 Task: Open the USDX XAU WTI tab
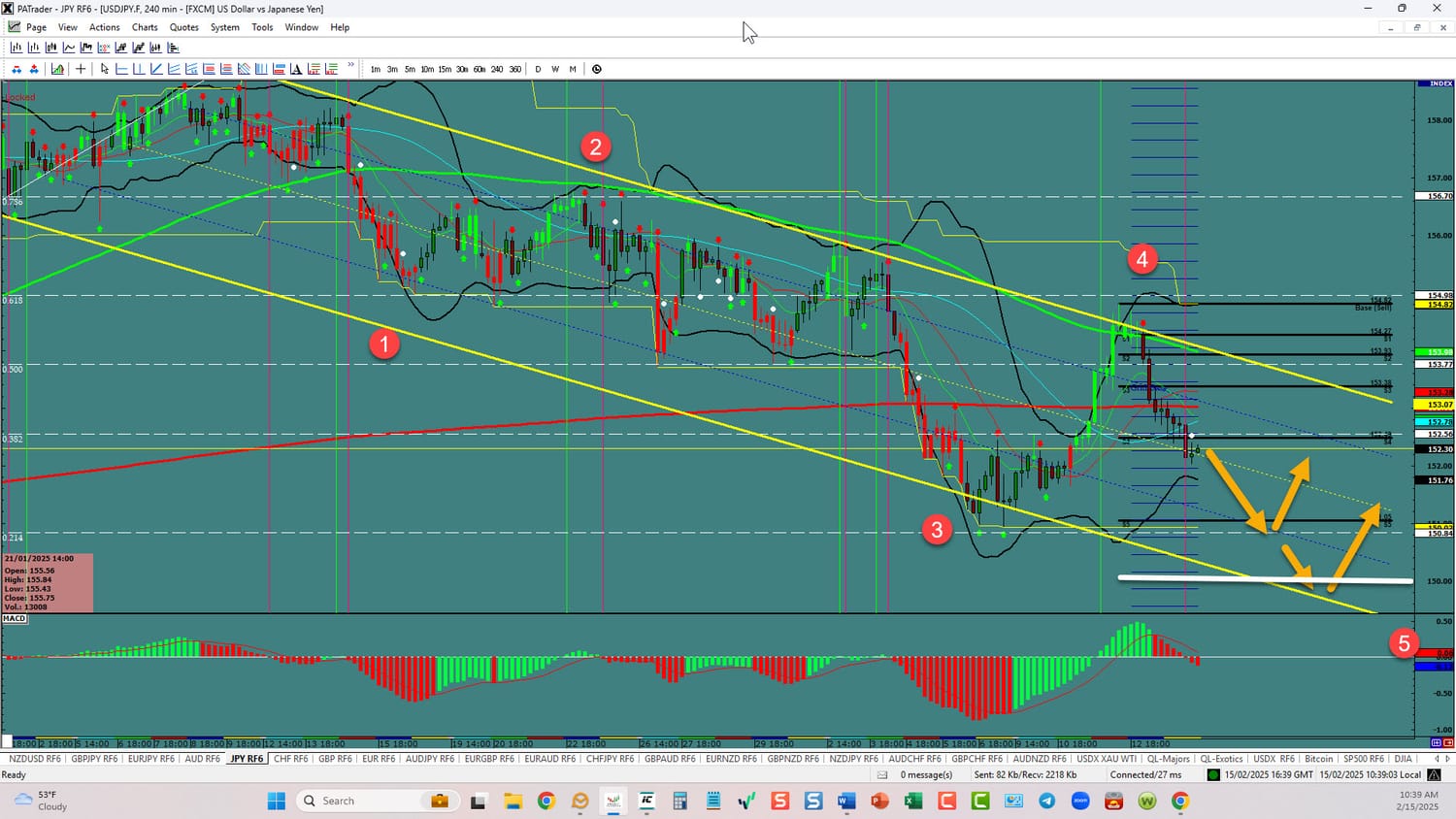click(x=1106, y=759)
